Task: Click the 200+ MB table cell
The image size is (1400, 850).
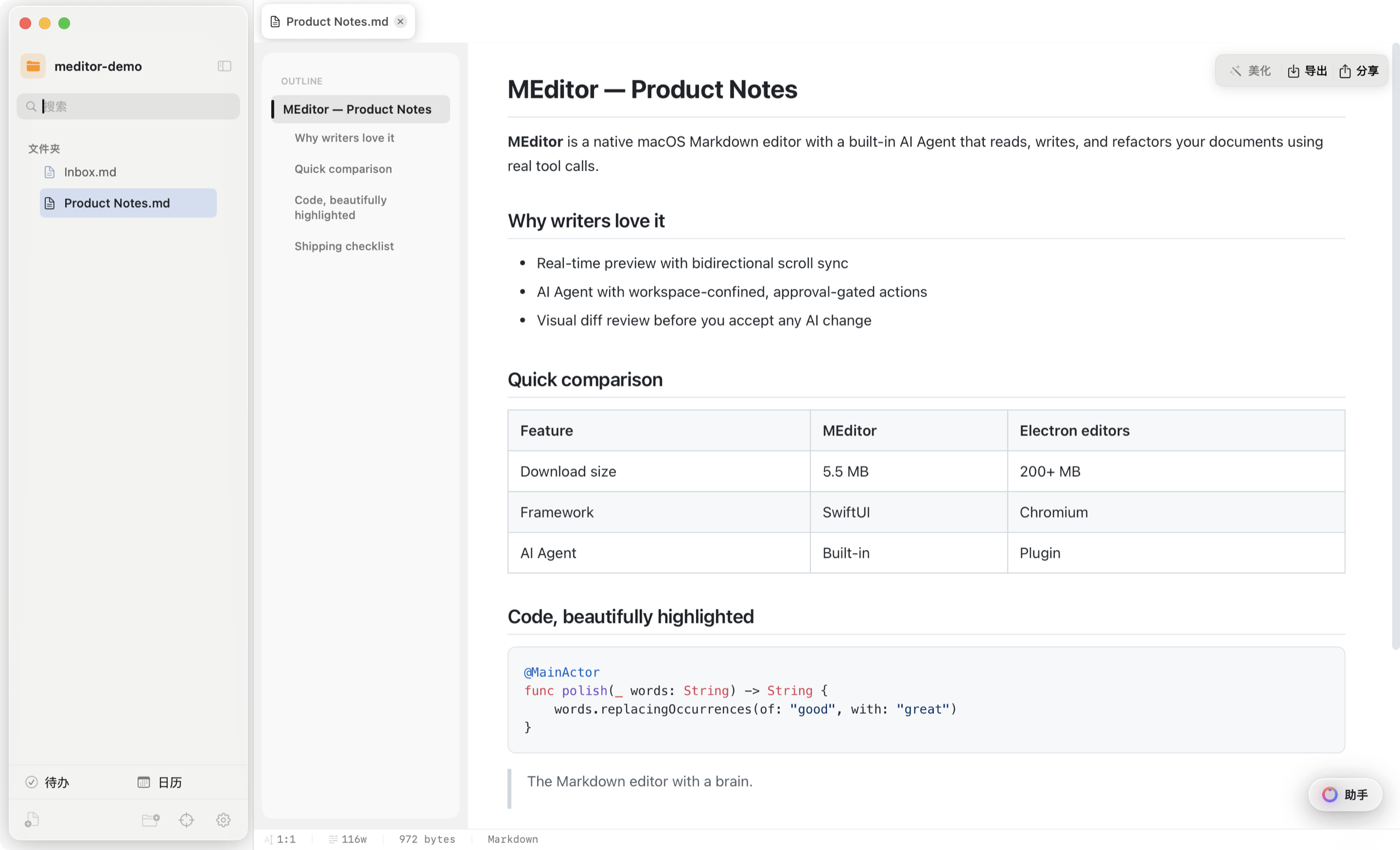Action: click(x=1176, y=471)
